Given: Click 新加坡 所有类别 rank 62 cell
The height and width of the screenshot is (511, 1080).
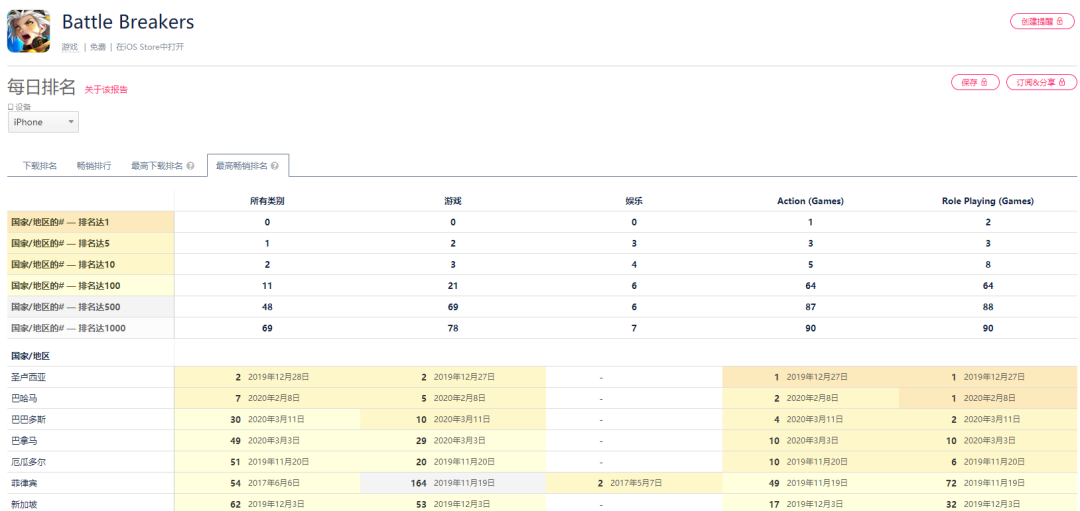Looking at the screenshot, I should pyautogui.click(x=267, y=503).
